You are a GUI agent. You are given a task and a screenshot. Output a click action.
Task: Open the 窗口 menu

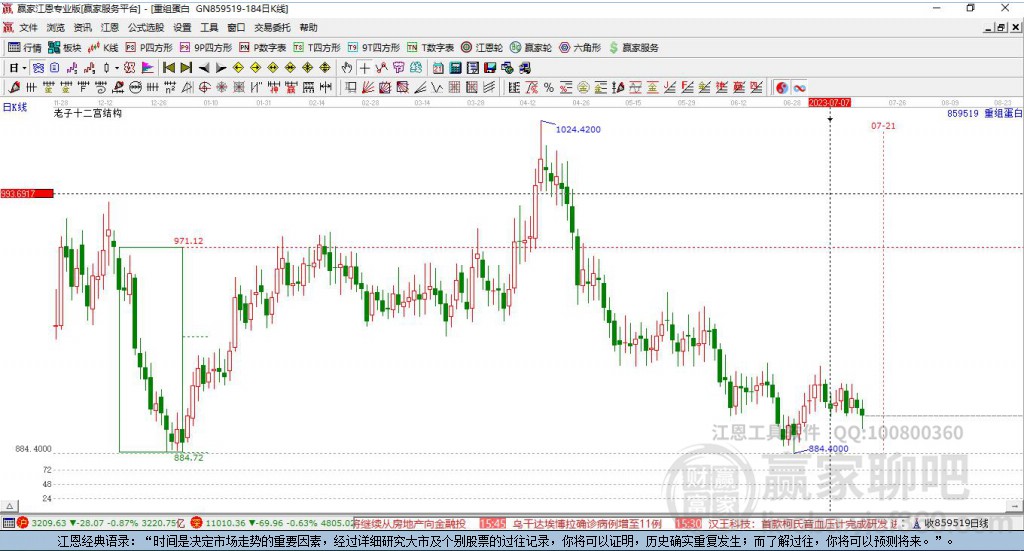[236, 27]
